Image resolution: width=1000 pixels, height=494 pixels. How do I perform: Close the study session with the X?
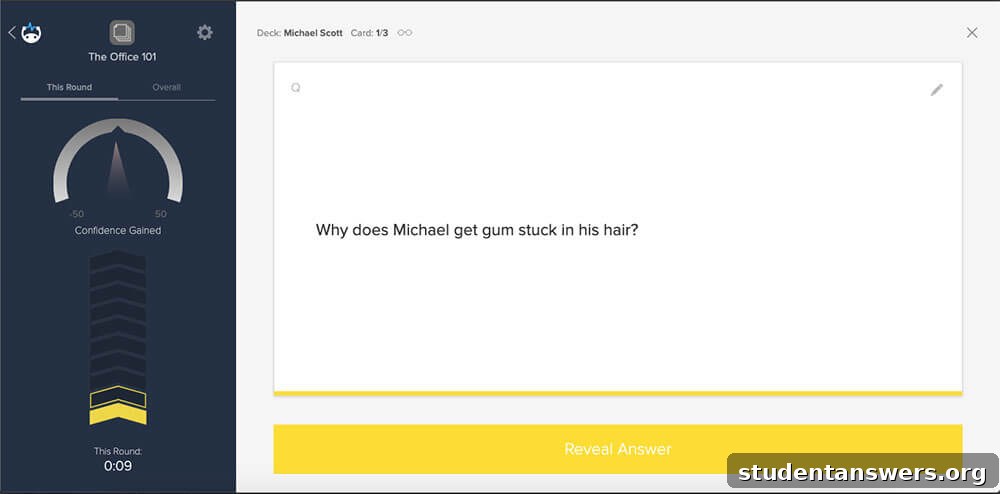tap(972, 33)
